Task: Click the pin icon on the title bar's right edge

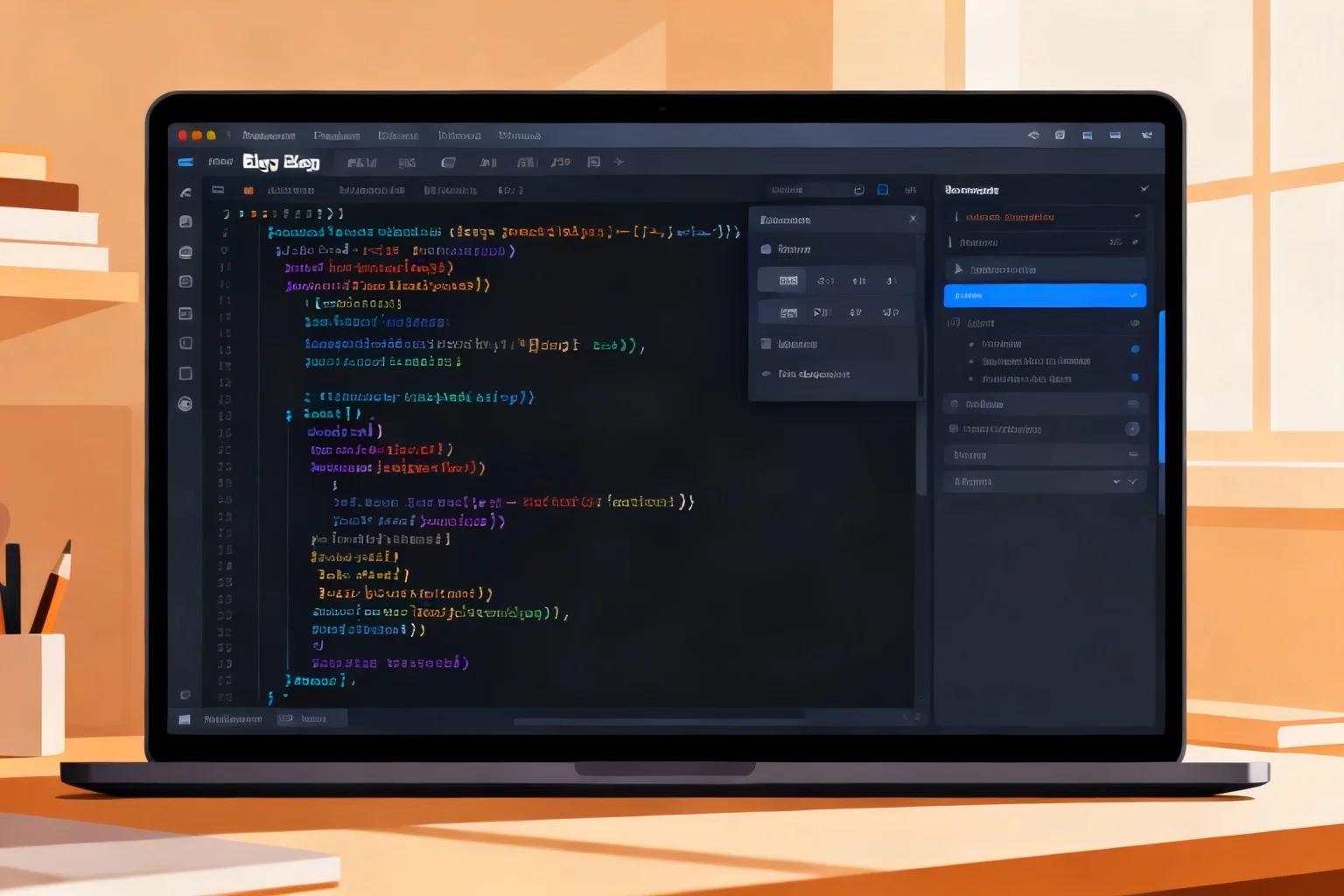Action: click(x=1146, y=136)
